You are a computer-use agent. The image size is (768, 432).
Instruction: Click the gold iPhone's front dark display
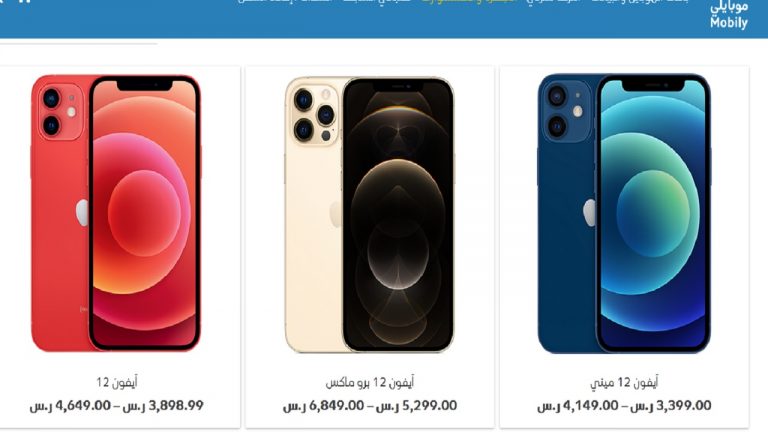pos(398,215)
